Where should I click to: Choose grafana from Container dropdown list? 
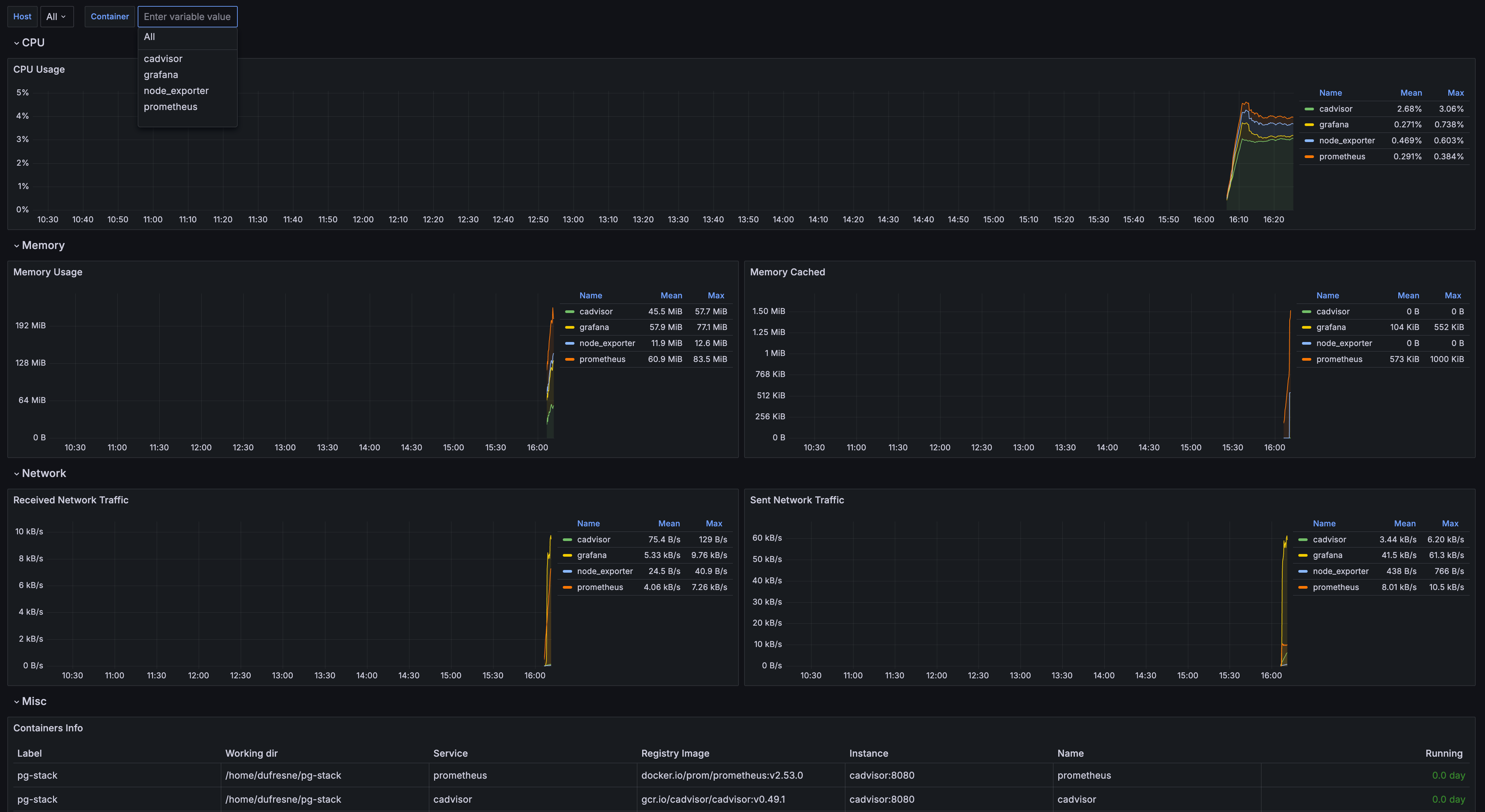pyautogui.click(x=187, y=75)
